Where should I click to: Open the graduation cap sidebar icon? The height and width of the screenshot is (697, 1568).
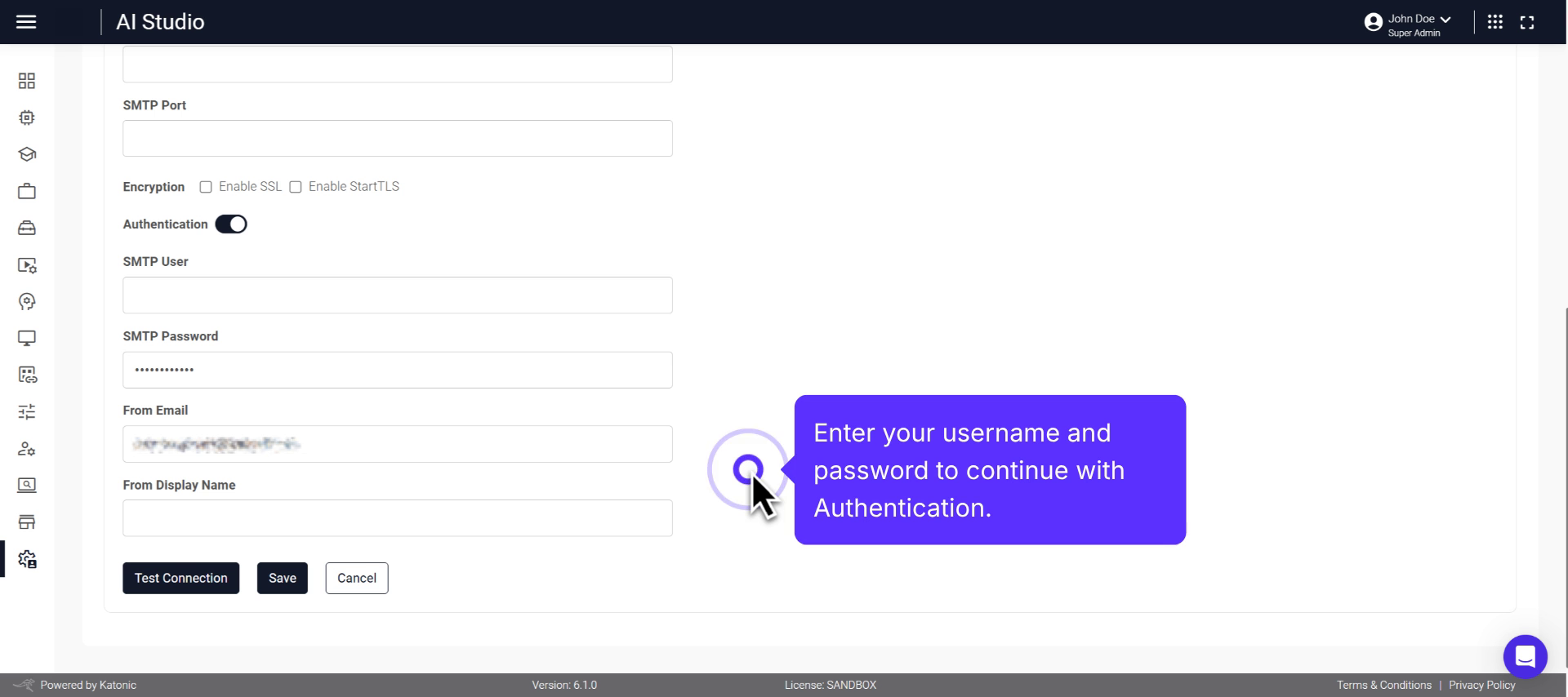click(x=27, y=154)
